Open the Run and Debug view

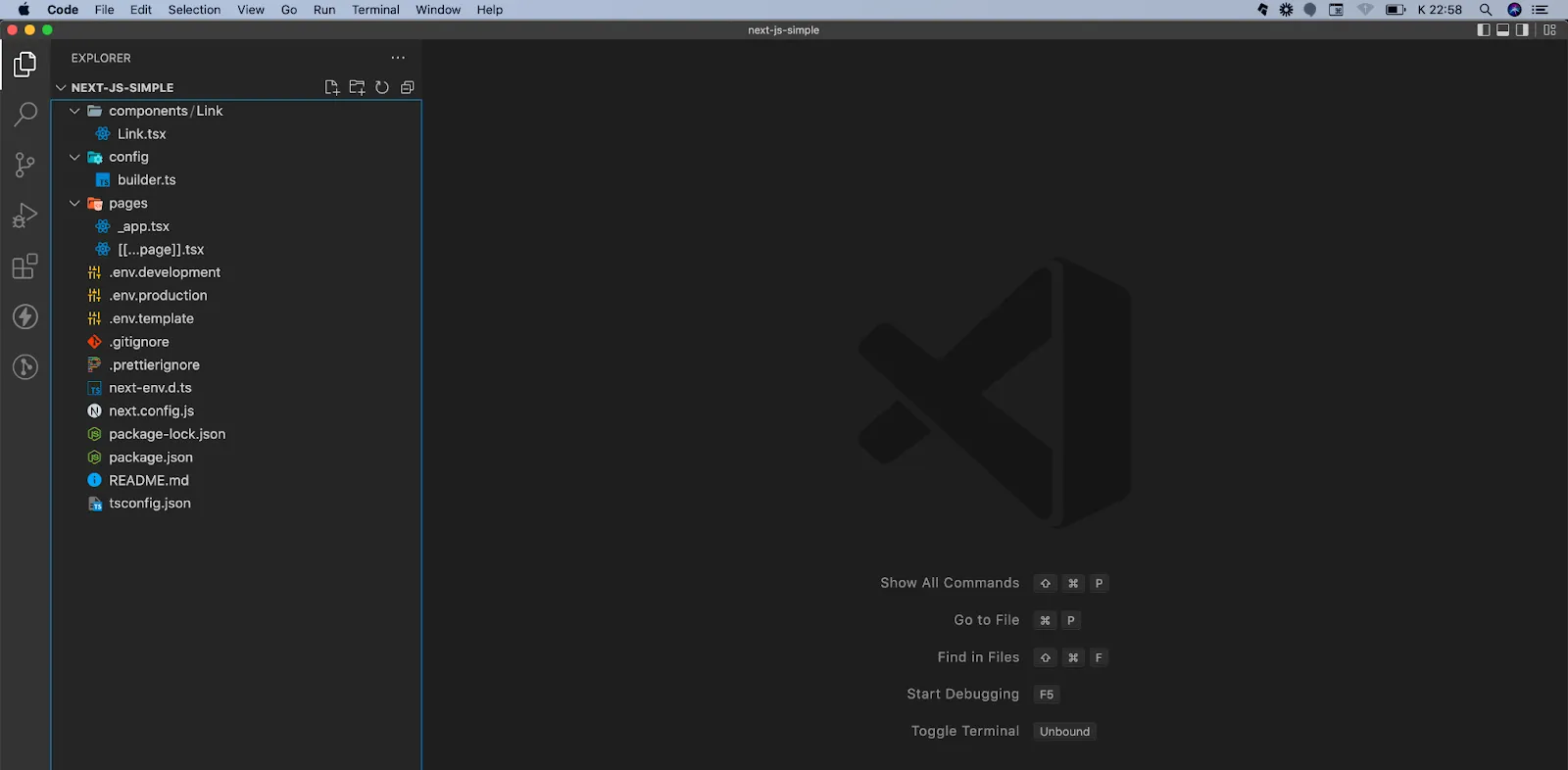pos(25,216)
